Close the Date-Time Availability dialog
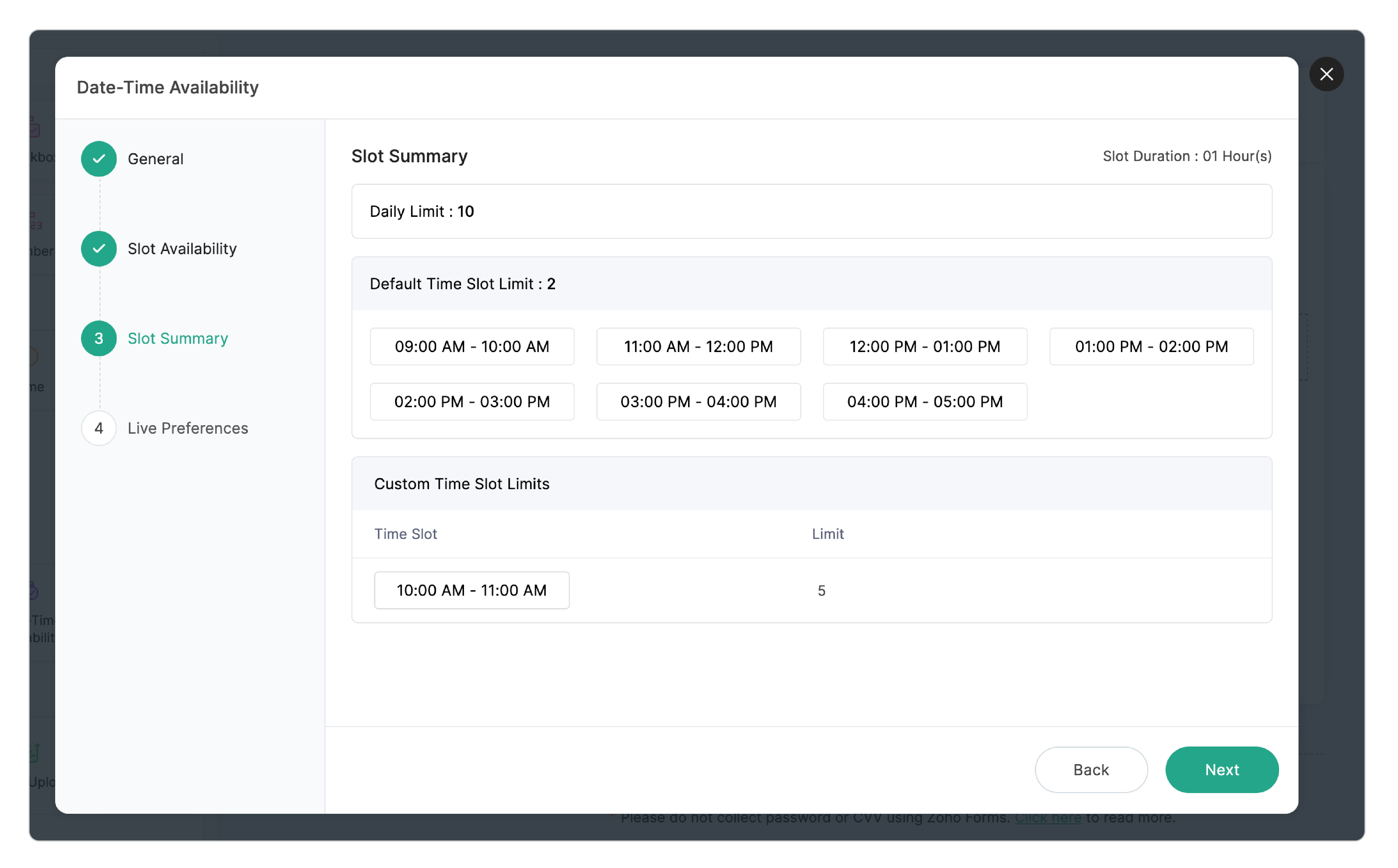Screen dimensions: 1398x868 coord(1326,74)
